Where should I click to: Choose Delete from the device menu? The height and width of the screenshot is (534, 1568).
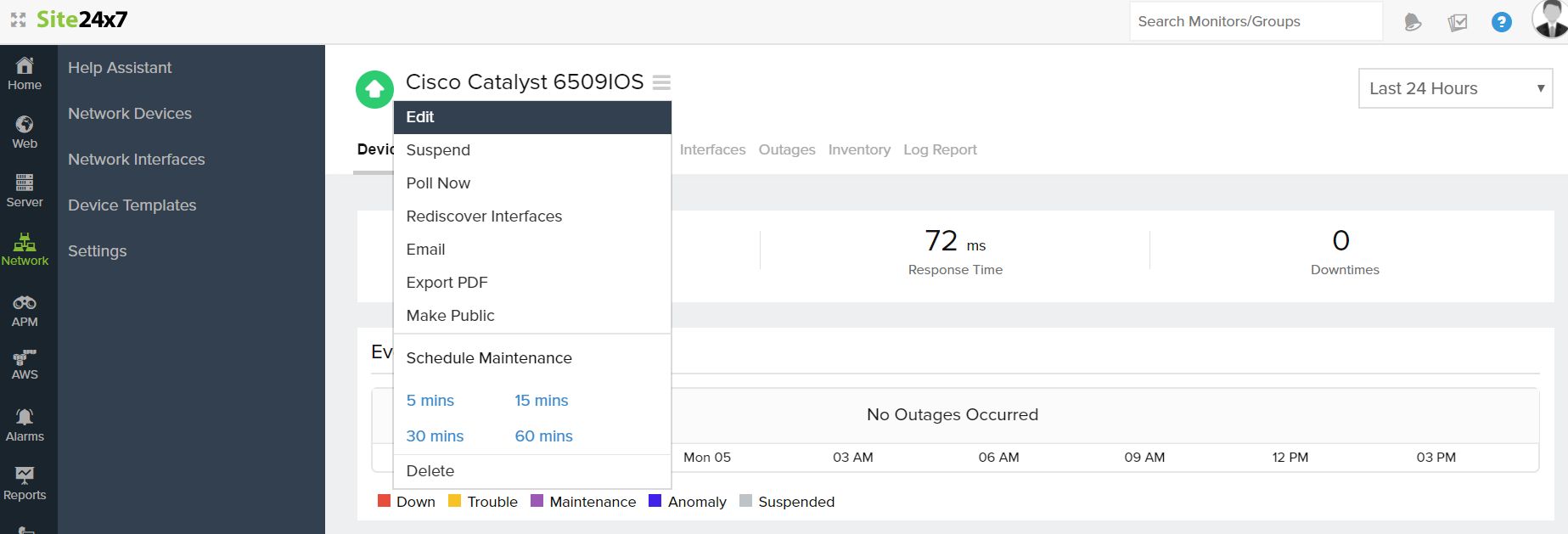430,471
